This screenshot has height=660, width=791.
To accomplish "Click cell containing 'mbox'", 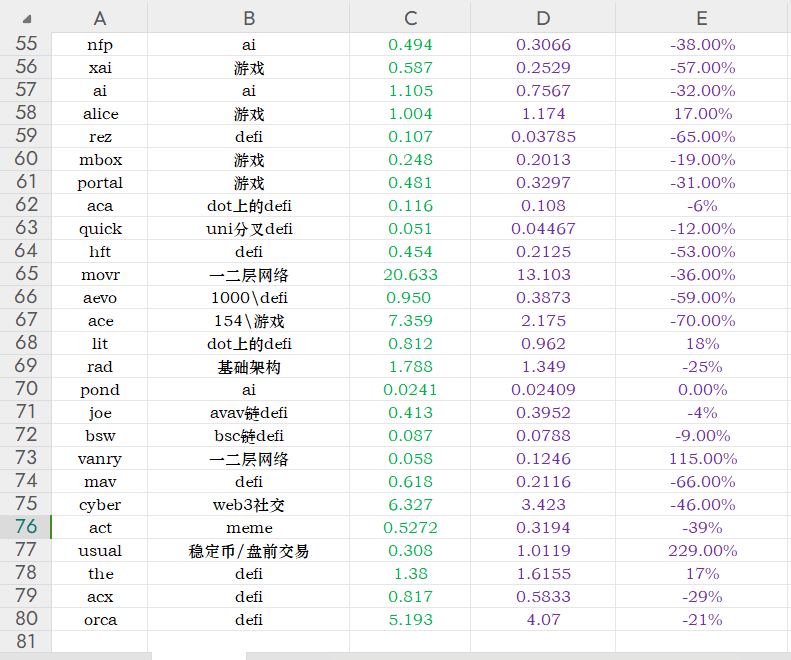I will pos(99,159).
